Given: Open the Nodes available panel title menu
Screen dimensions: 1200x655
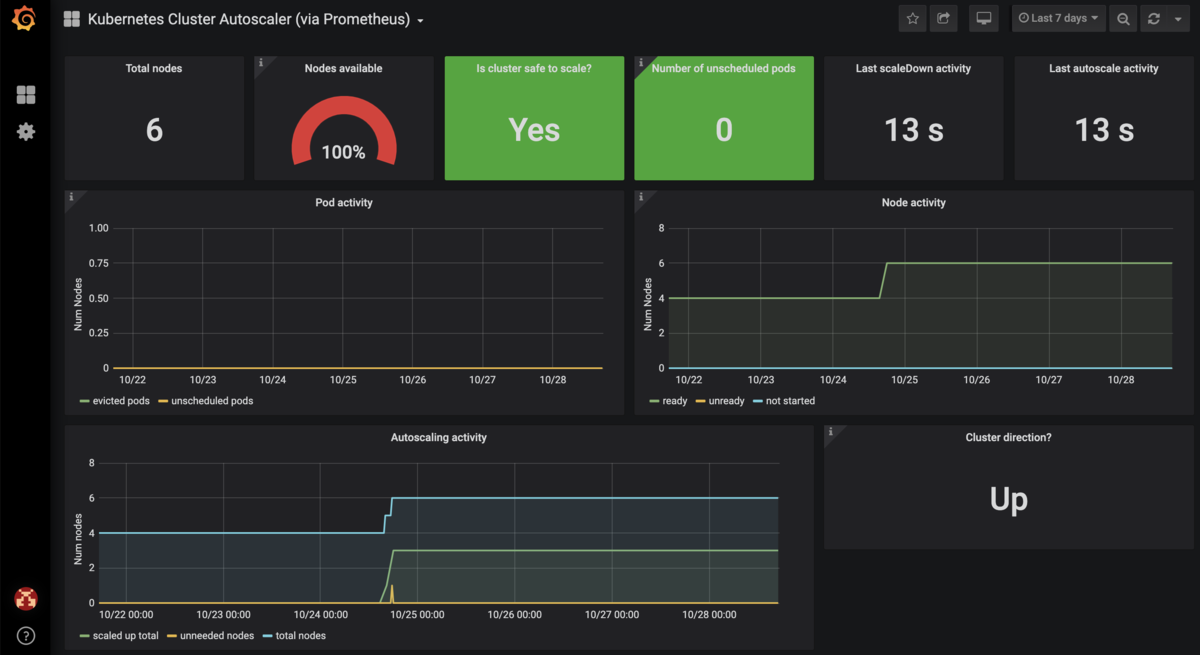Looking at the screenshot, I should (344, 69).
